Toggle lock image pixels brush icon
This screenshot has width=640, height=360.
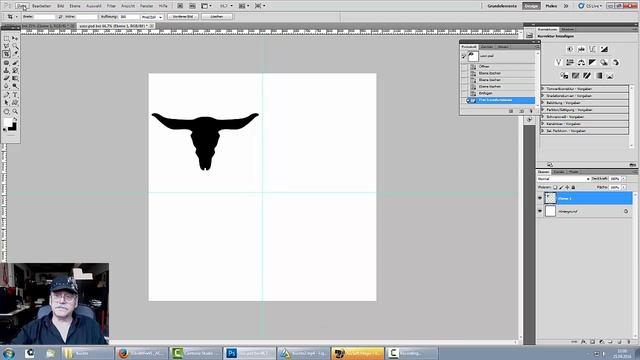[x=561, y=187]
